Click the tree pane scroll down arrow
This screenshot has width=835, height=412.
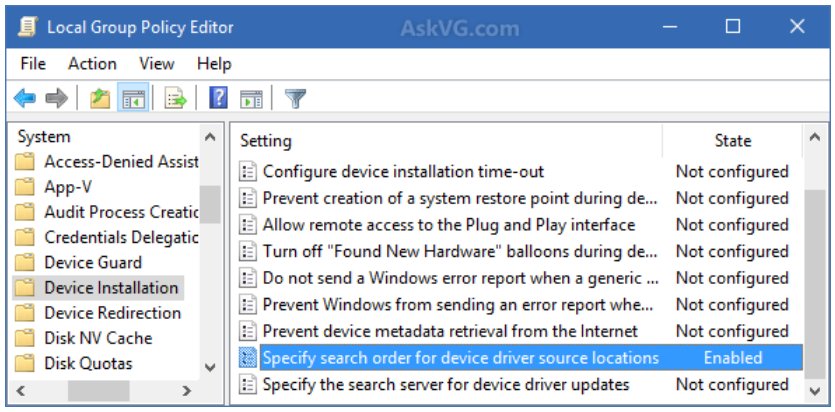(x=210, y=367)
